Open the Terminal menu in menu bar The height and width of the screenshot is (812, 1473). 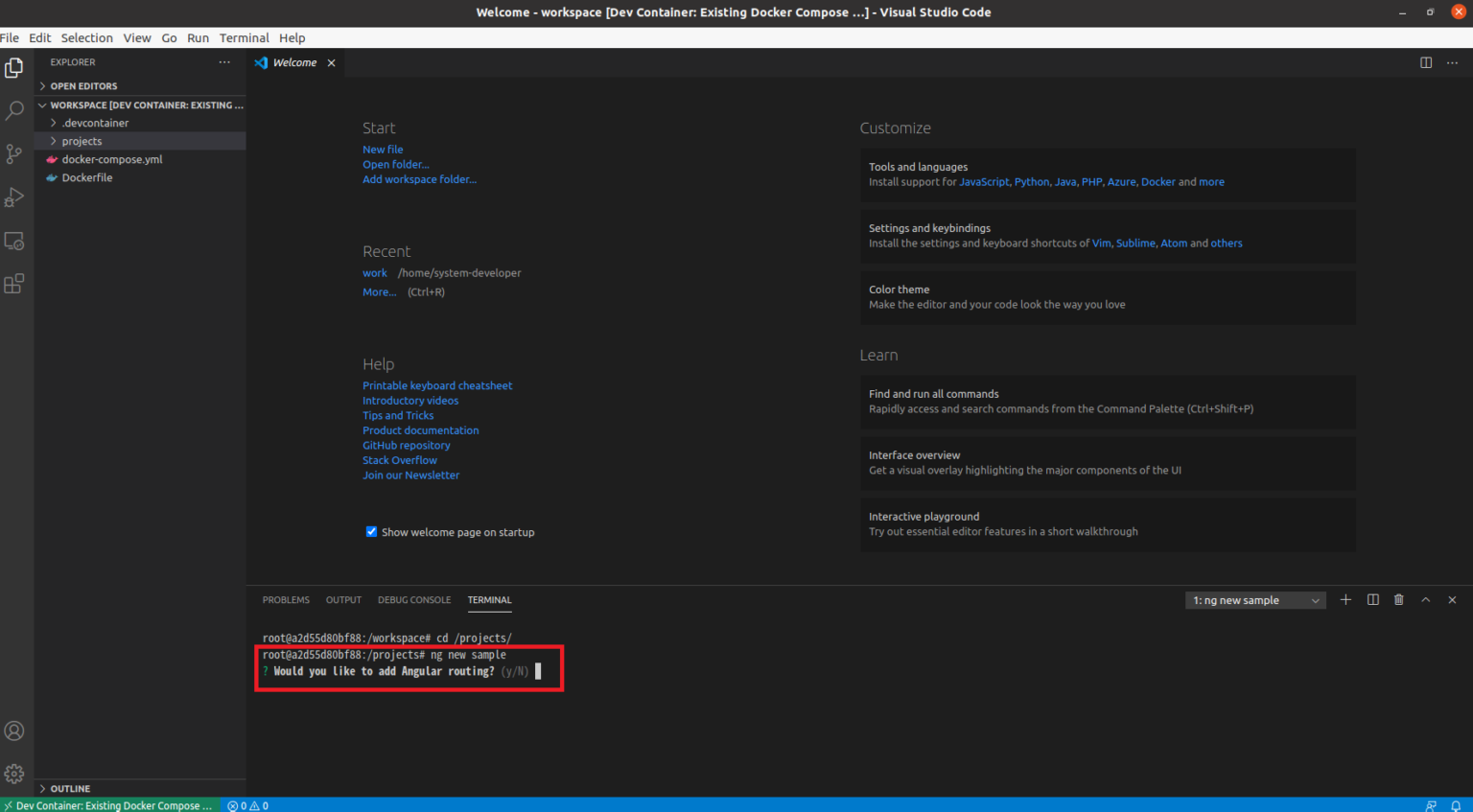(244, 38)
